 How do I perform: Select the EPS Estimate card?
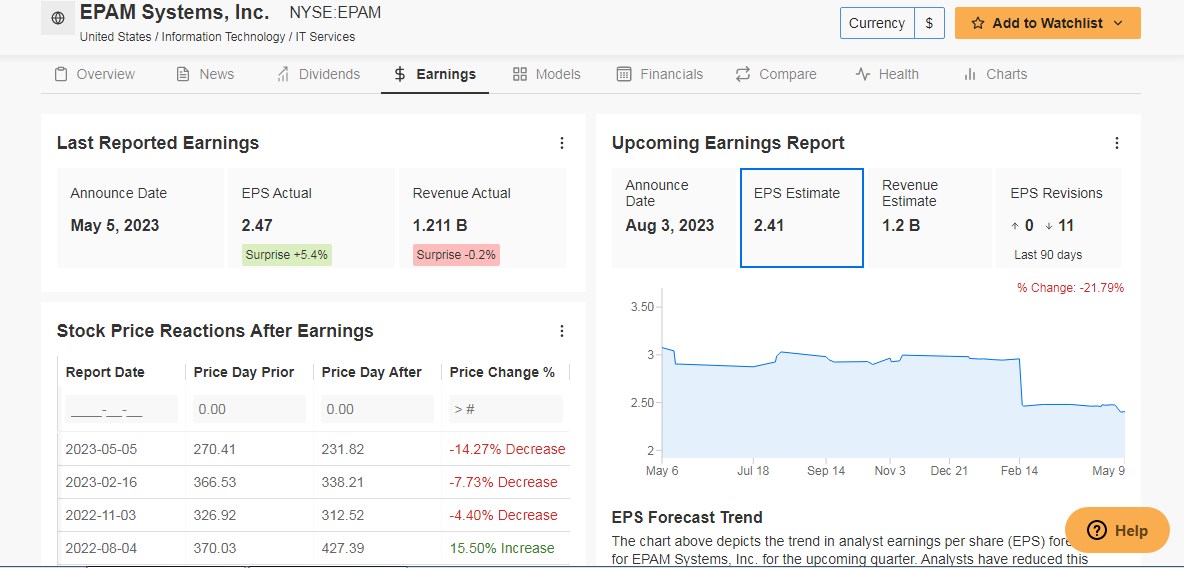point(802,218)
